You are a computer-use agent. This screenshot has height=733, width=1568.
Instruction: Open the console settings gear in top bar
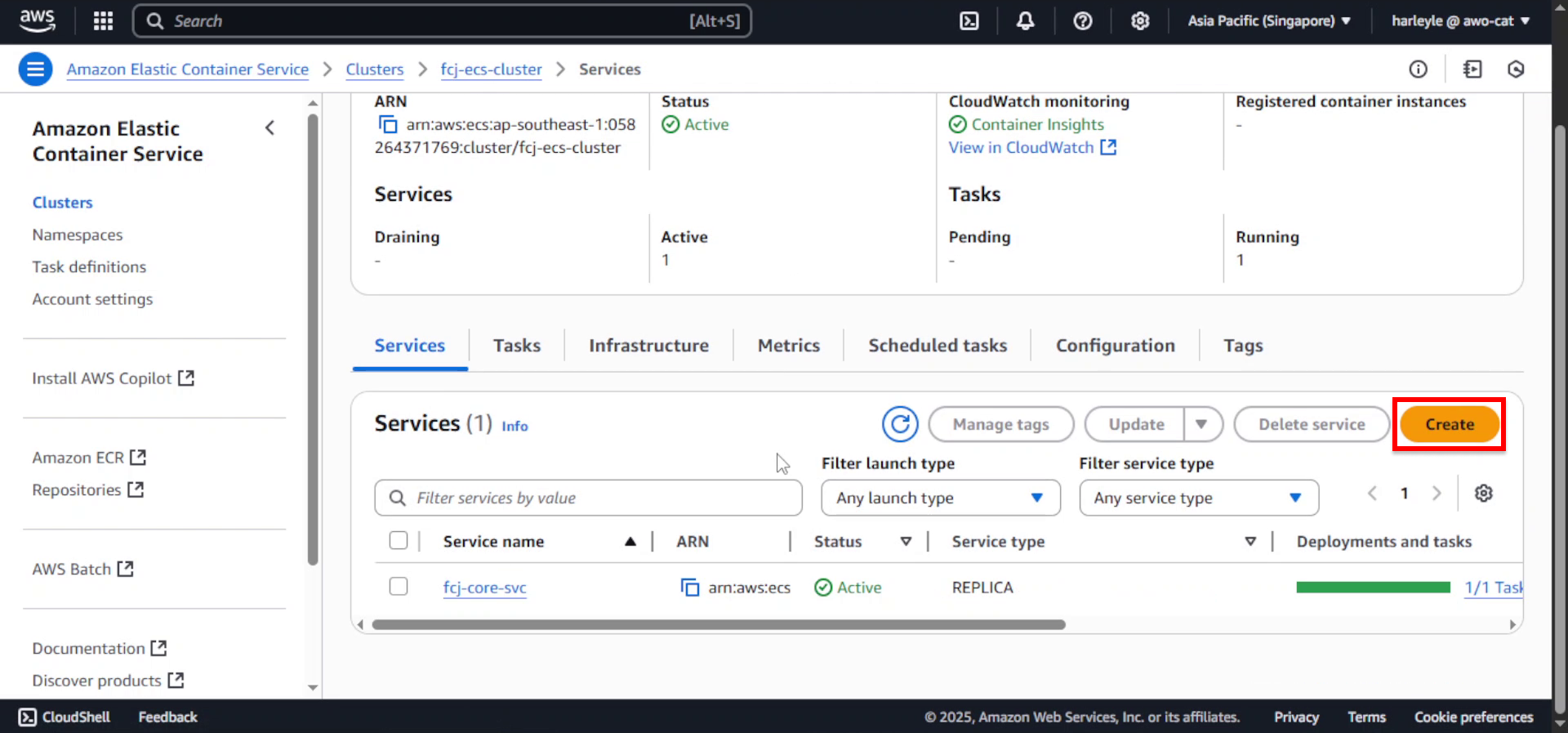click(1140, 21)
